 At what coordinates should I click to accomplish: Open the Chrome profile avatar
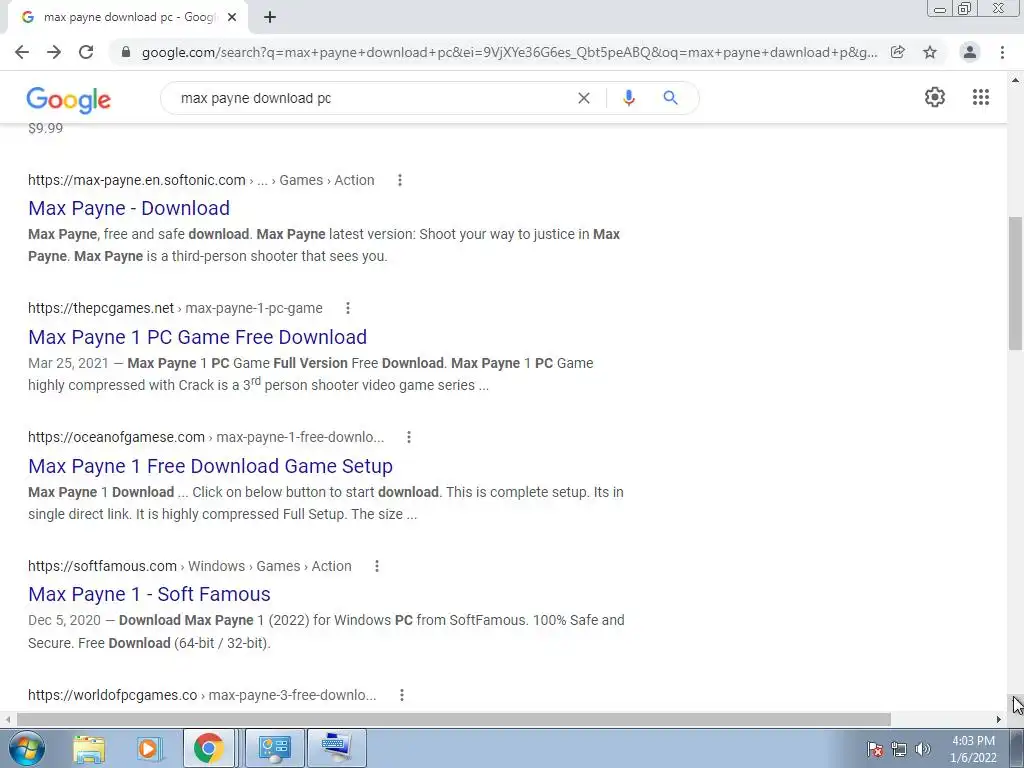point(970,52)
